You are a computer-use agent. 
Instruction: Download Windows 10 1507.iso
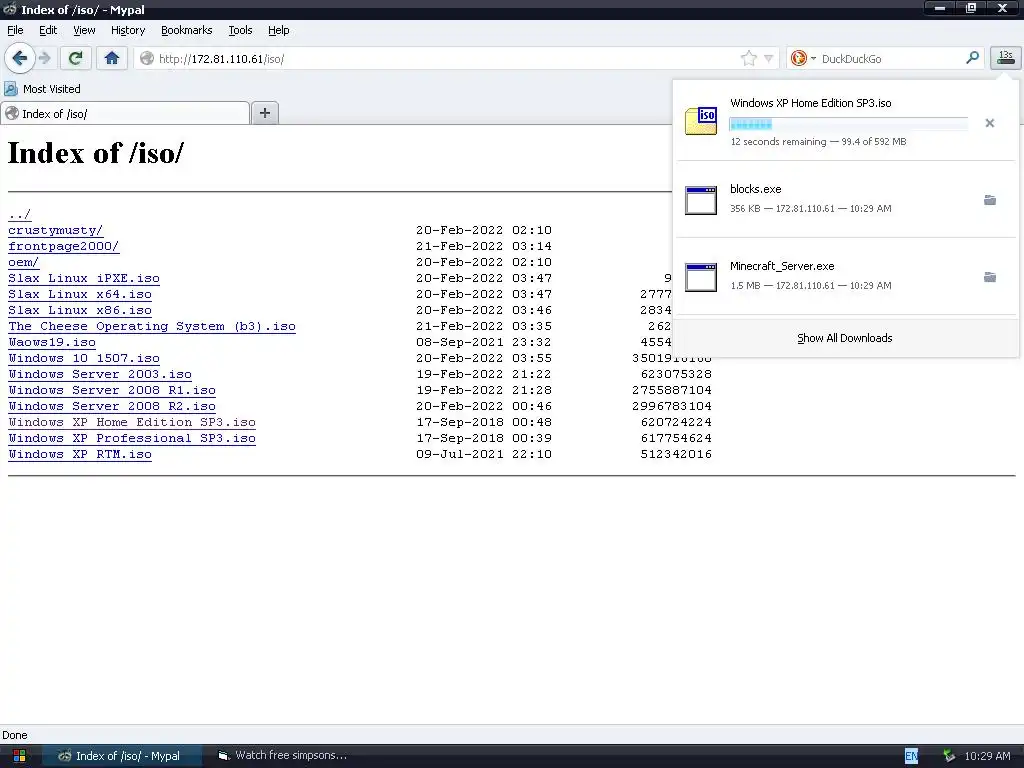click(84, 358)
